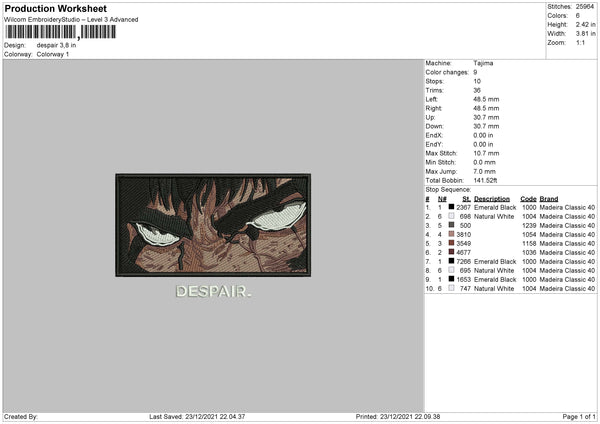Click the Color changes value 9
The height and width of the screenshot is (424, 600).
tap(475, 72)
